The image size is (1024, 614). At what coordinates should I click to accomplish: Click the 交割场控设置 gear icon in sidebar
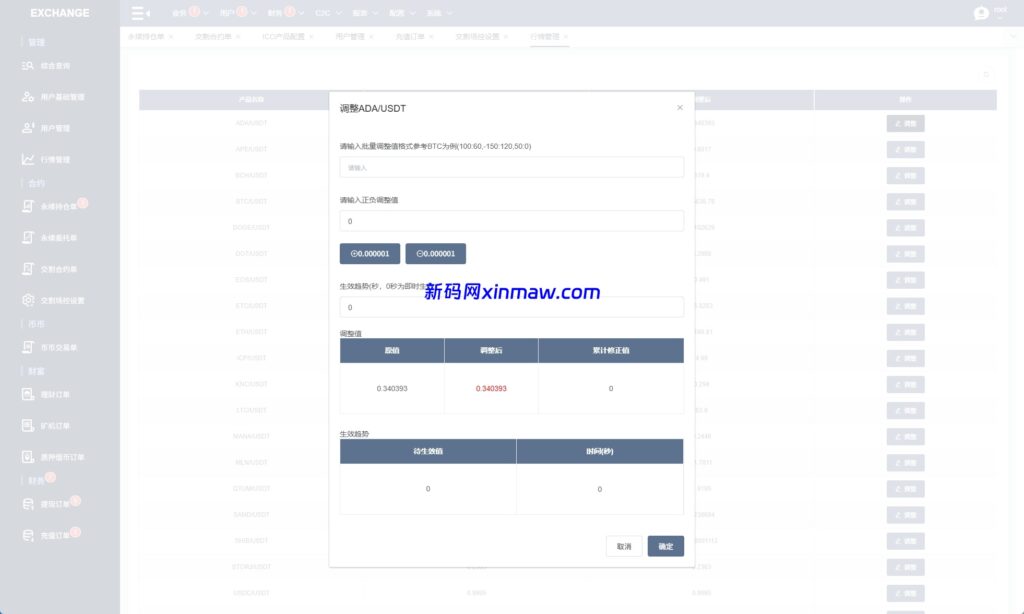pyautogui.click(x=28, y=300)
